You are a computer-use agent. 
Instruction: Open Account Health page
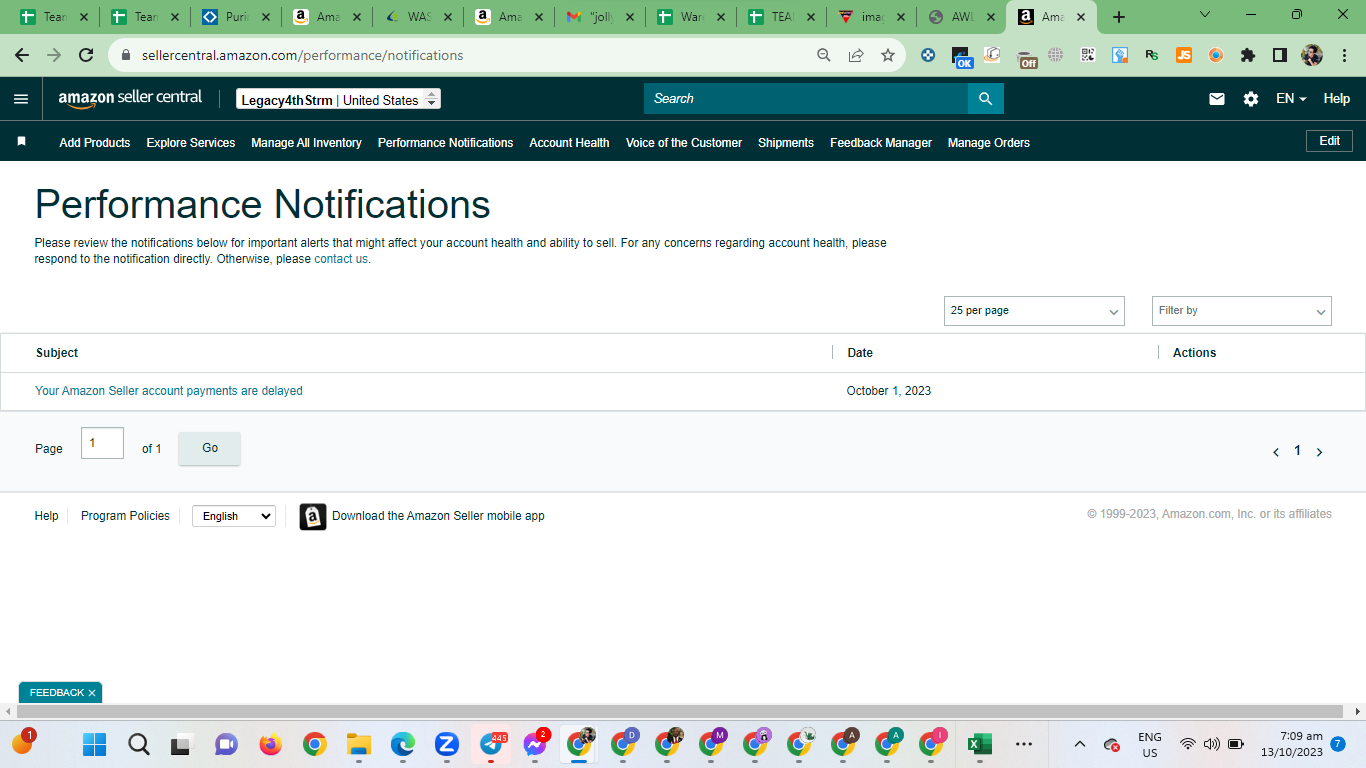pyautogui.click(x=569, y=143)
